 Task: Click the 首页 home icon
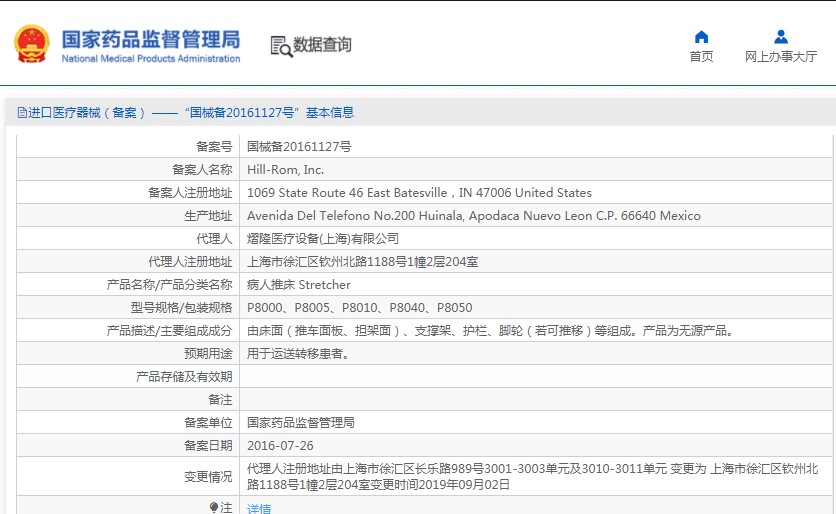coord(701,37)
